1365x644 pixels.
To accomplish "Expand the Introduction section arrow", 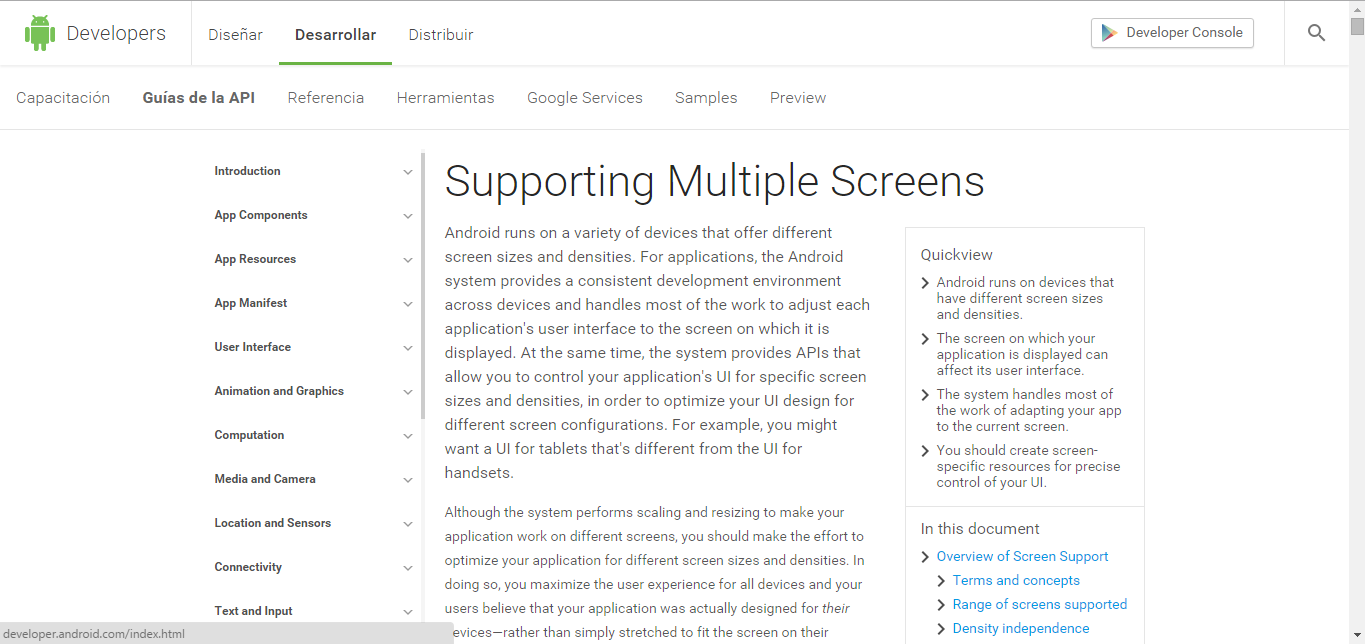I will [407, 172].
